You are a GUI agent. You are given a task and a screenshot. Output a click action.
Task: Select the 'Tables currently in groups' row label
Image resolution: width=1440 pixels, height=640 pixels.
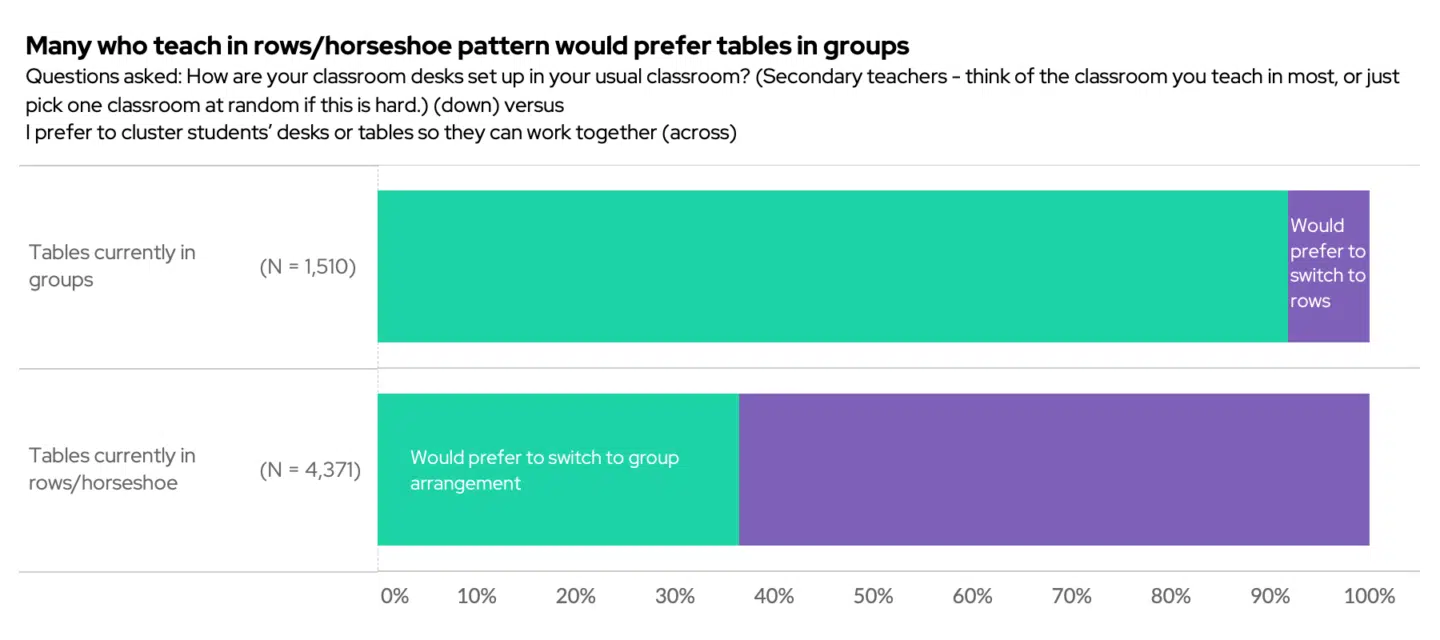click(x=112, y=266)
